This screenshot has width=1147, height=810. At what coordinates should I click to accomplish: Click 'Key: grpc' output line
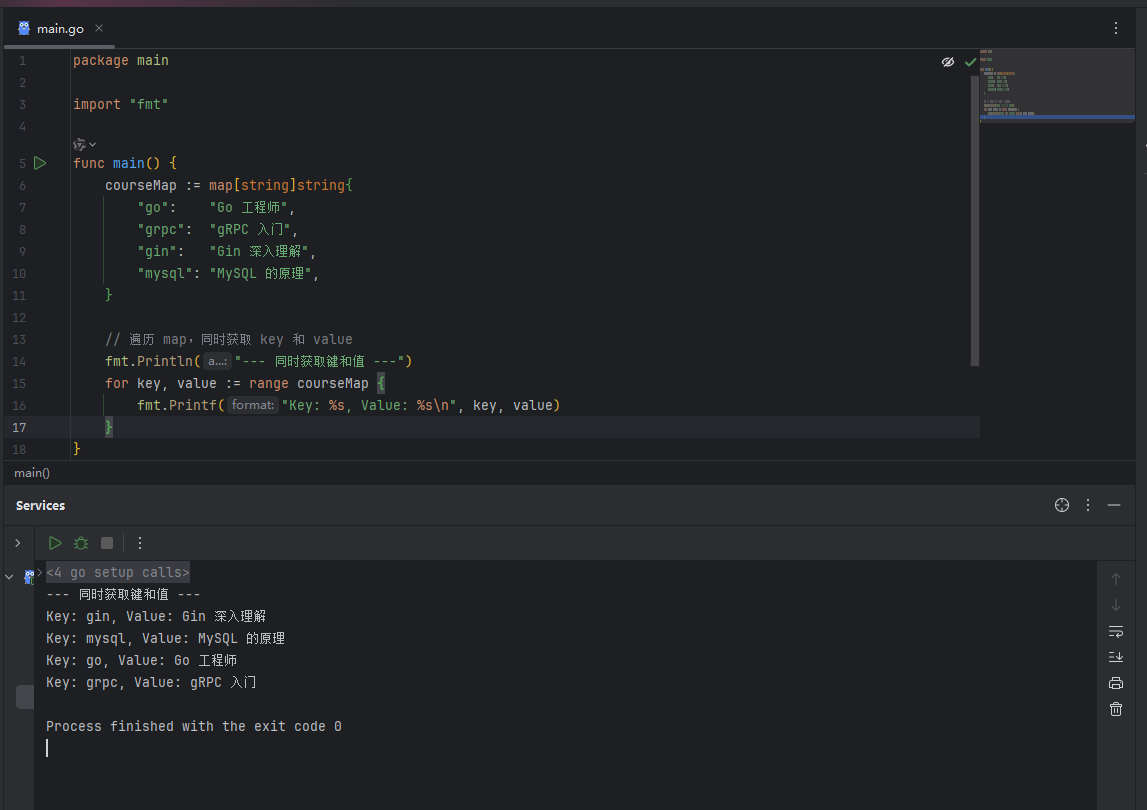[x=151, y=682]
